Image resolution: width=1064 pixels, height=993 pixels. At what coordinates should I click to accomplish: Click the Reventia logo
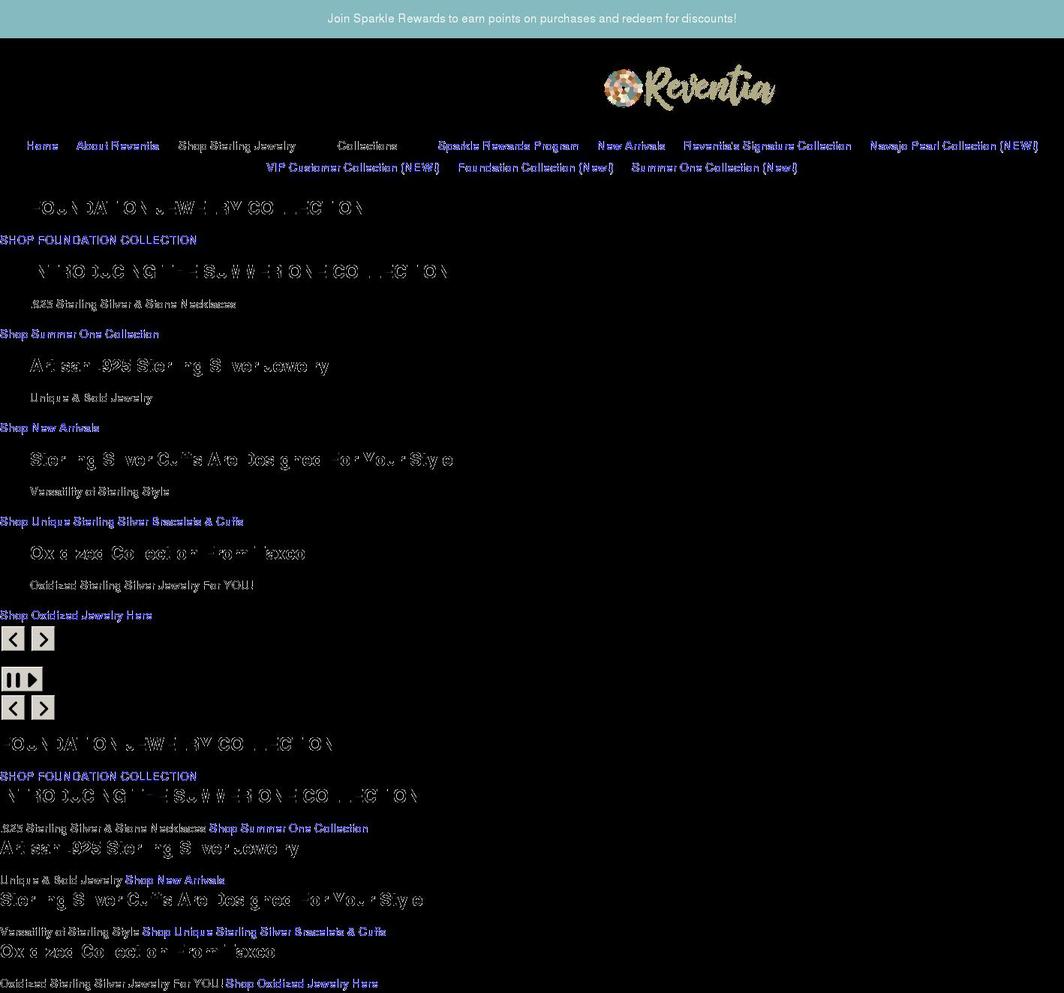689,88
